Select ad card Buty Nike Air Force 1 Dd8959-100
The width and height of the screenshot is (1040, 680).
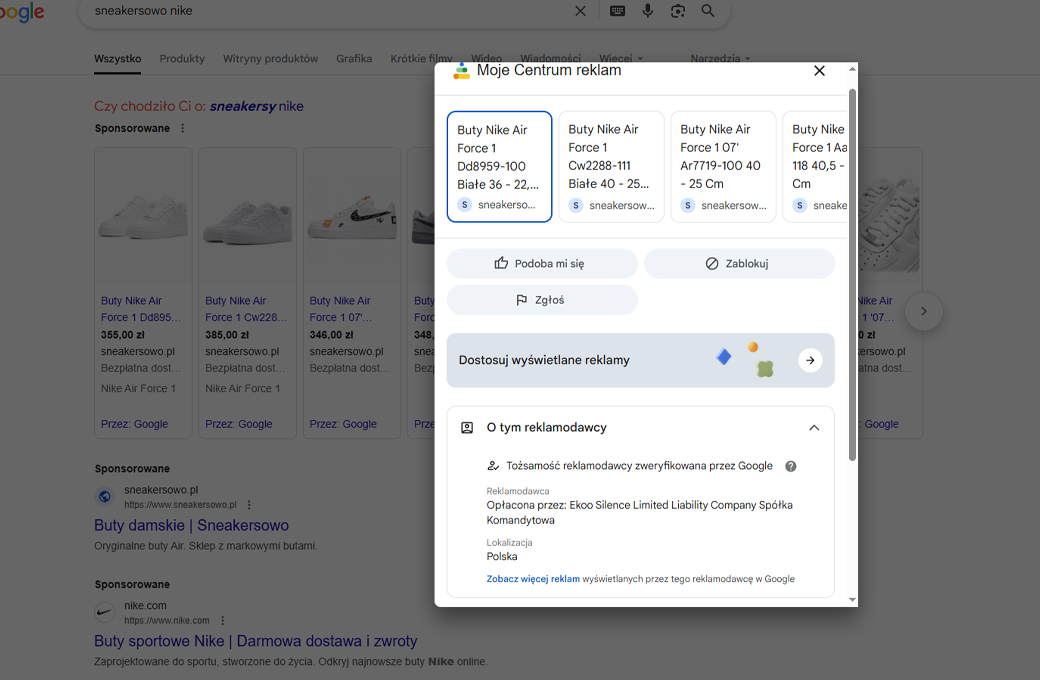499,167
